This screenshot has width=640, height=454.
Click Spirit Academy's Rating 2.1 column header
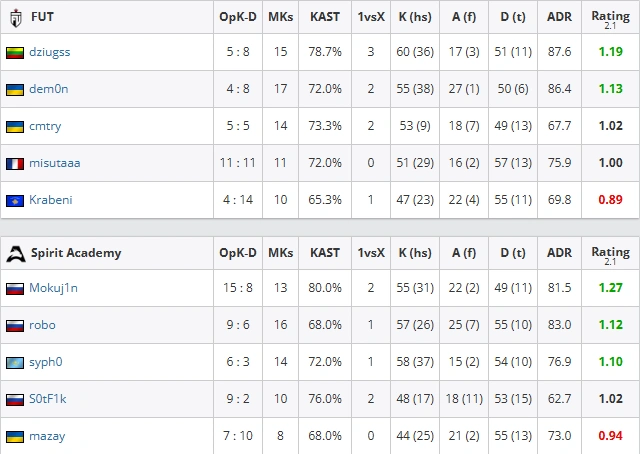[611, 255]
